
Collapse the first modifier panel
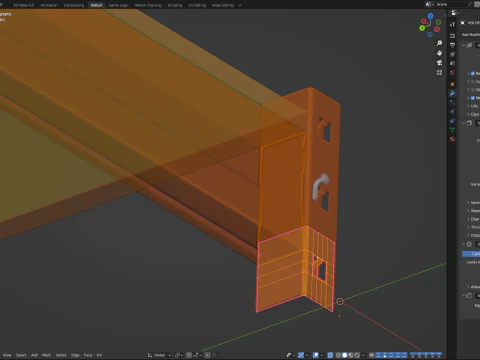463,45
